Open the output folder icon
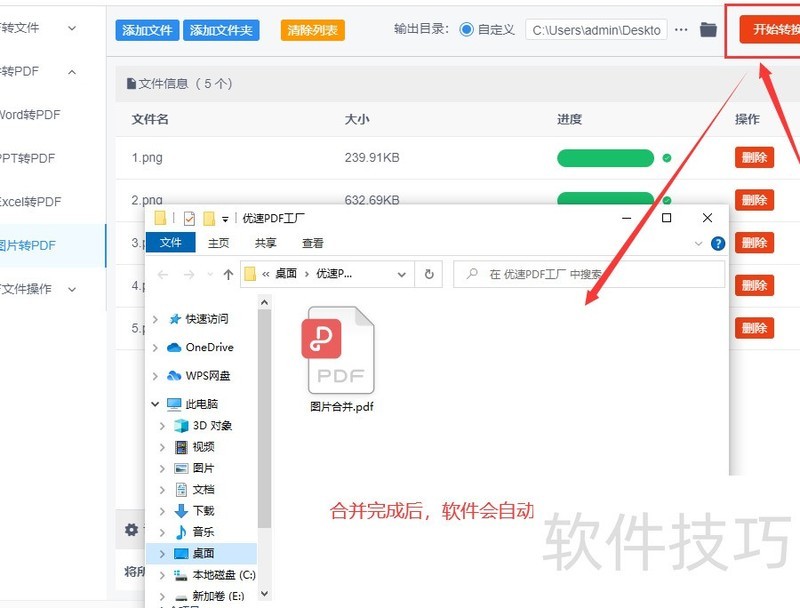This screenshot has width=800, height=608. click(708, 30)
